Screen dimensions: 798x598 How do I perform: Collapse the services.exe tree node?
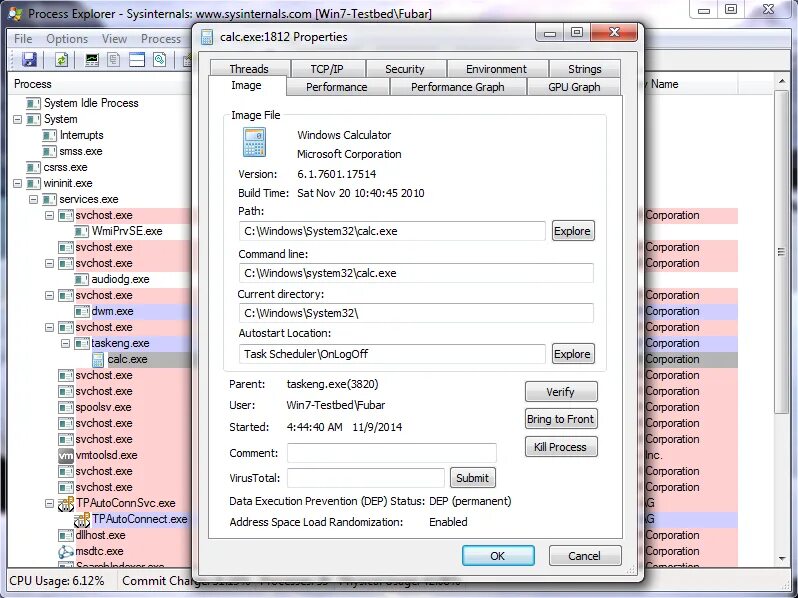coord(34,200)
